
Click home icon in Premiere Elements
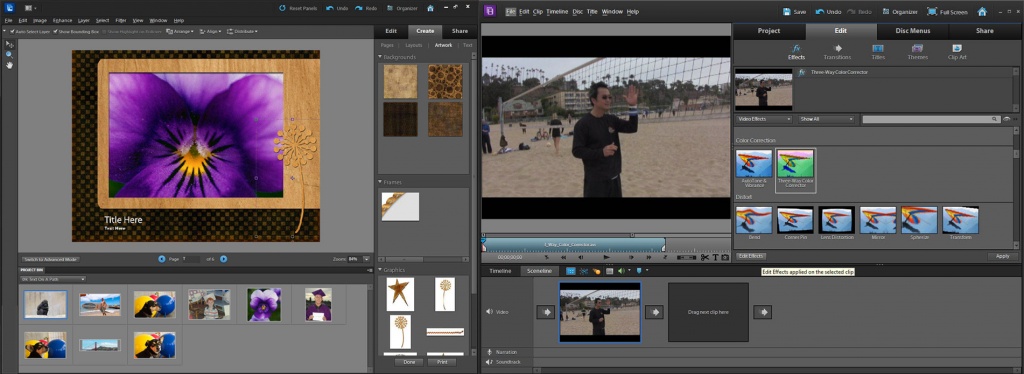click(x=982, y=12)
